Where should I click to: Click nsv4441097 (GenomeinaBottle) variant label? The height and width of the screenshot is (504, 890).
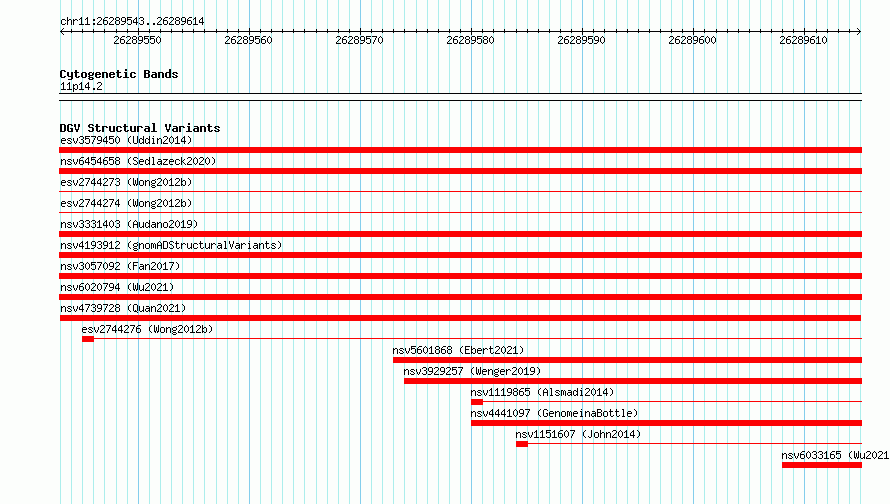[554, 413]
